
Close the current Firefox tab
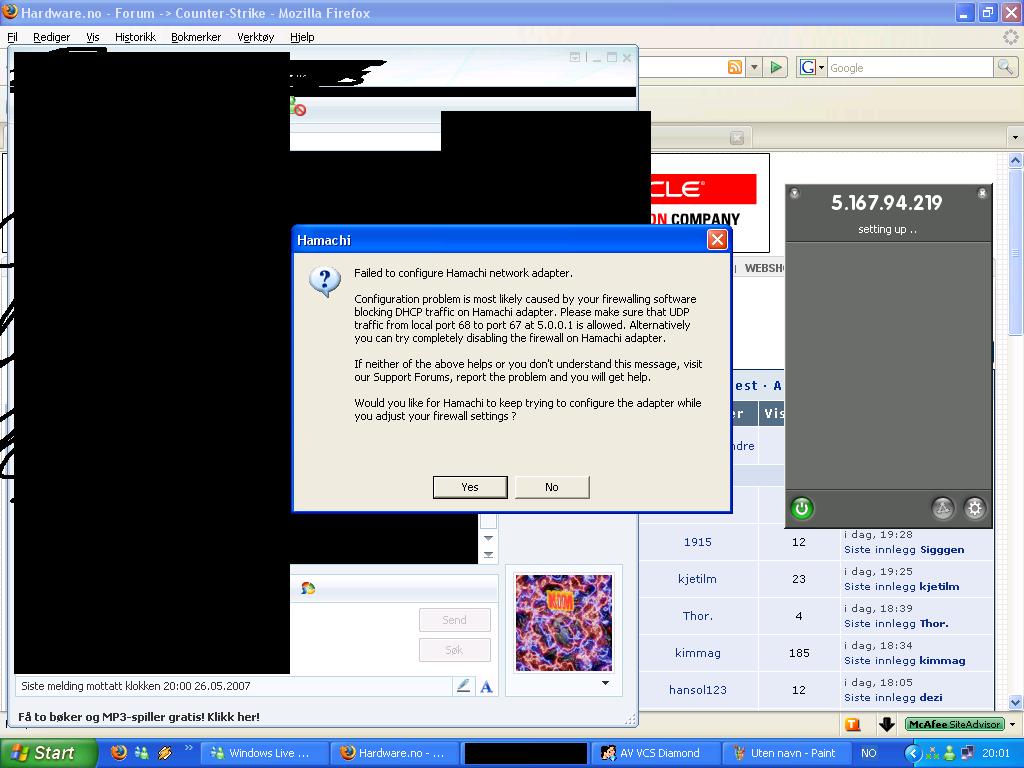pos(737,138)
